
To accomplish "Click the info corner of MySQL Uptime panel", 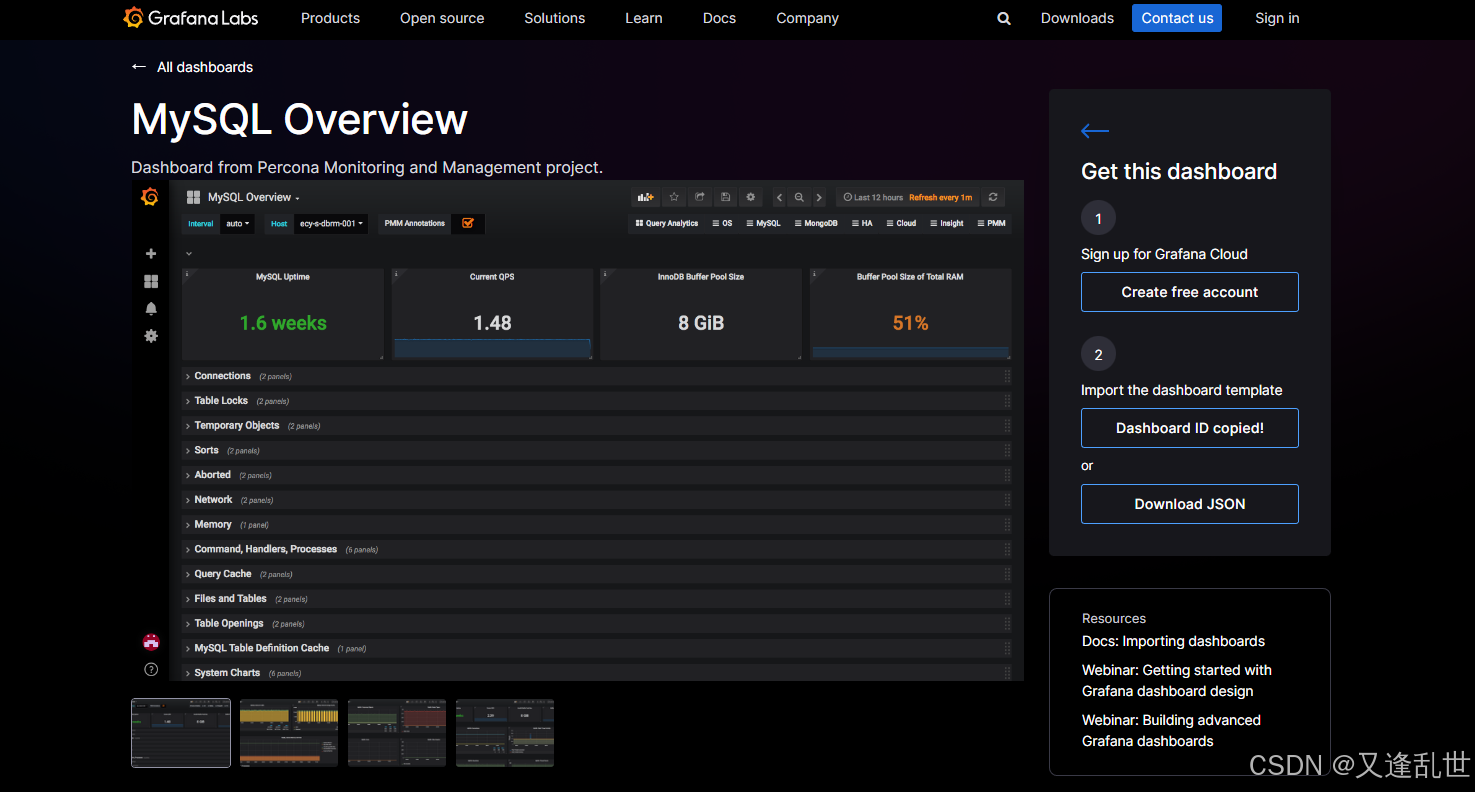I will tap(186, 273).
